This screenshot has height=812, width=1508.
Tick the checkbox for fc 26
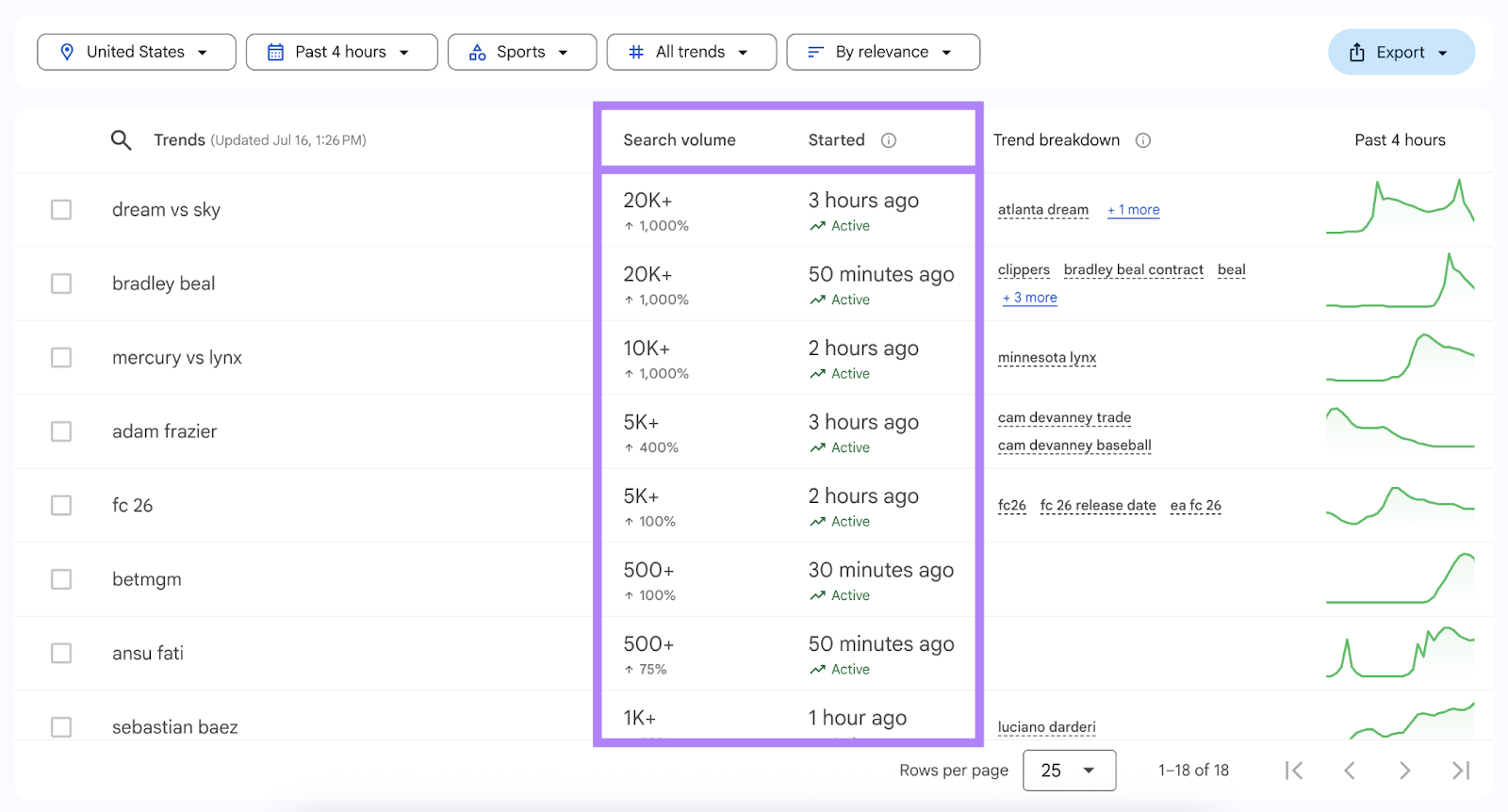pos(61,505)
